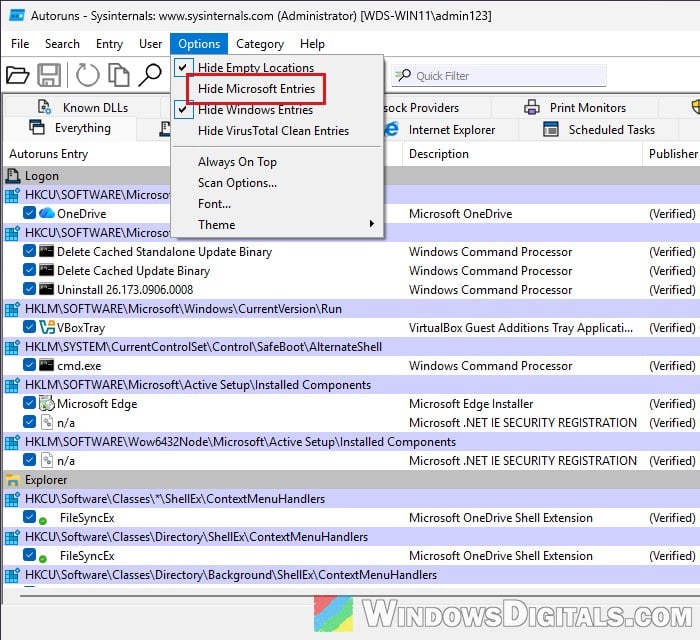Open the Search menu
The height and width of the screenshot is (640, 700).
[x=62, y=44]
